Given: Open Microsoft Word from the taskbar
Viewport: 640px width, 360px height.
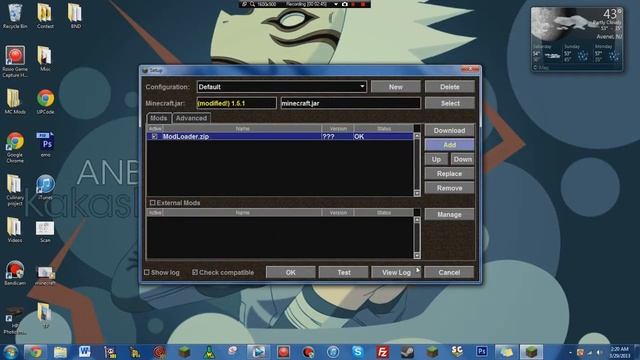Looking at the screenshot, I should [84, 352].
